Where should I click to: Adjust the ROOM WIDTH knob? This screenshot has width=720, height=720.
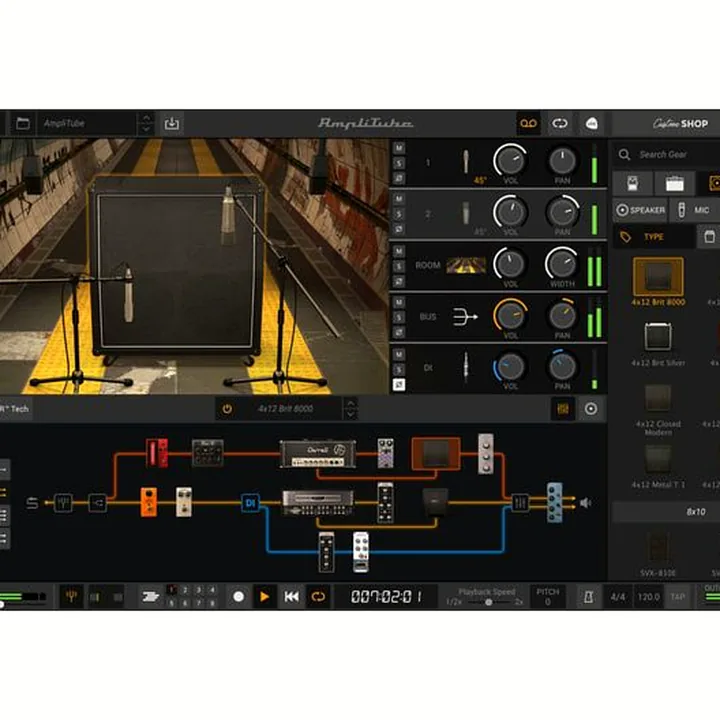pyautogui.click(x=561, y=264)
